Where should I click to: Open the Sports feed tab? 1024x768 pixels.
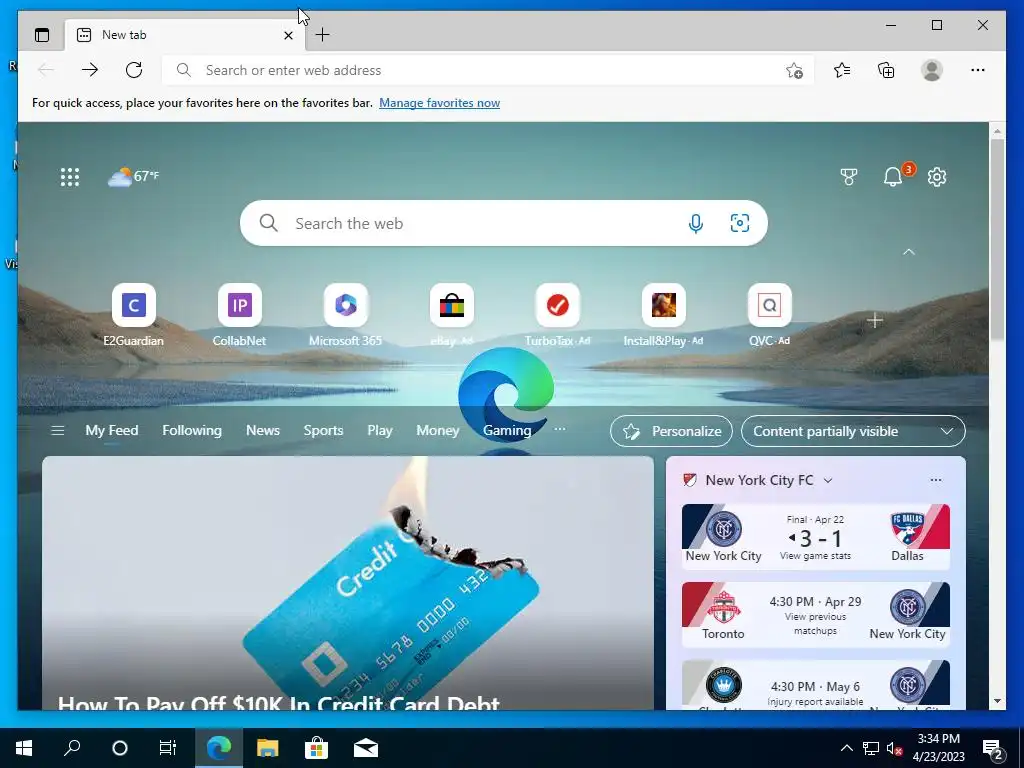(x=323, y=430)
